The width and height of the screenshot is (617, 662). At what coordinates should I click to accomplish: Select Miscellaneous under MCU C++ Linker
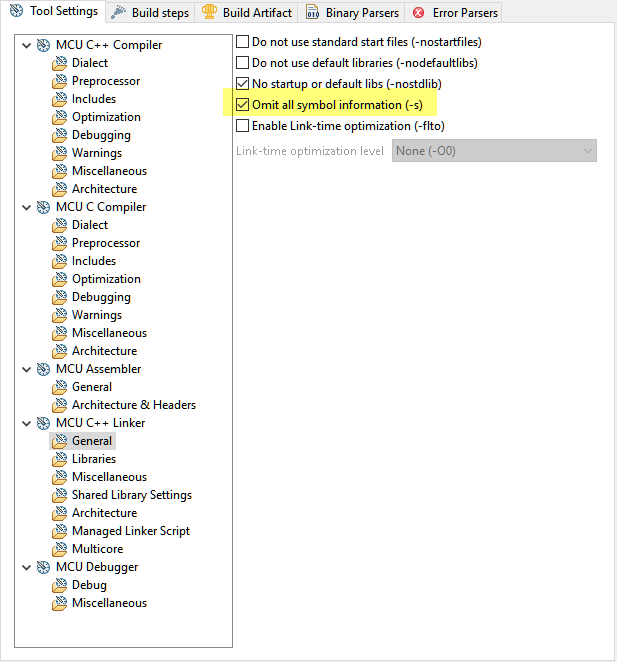click(109, 477)
